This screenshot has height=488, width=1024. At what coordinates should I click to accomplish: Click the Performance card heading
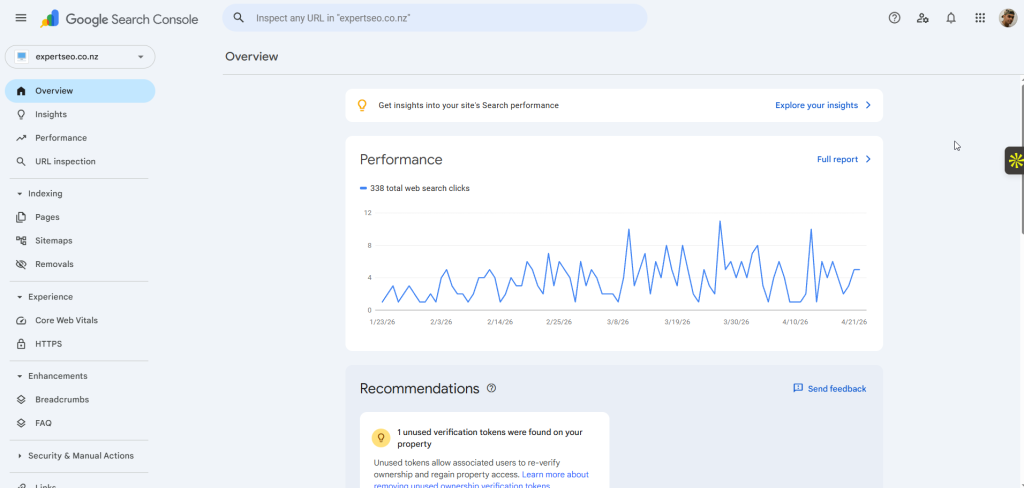point(401,159)
